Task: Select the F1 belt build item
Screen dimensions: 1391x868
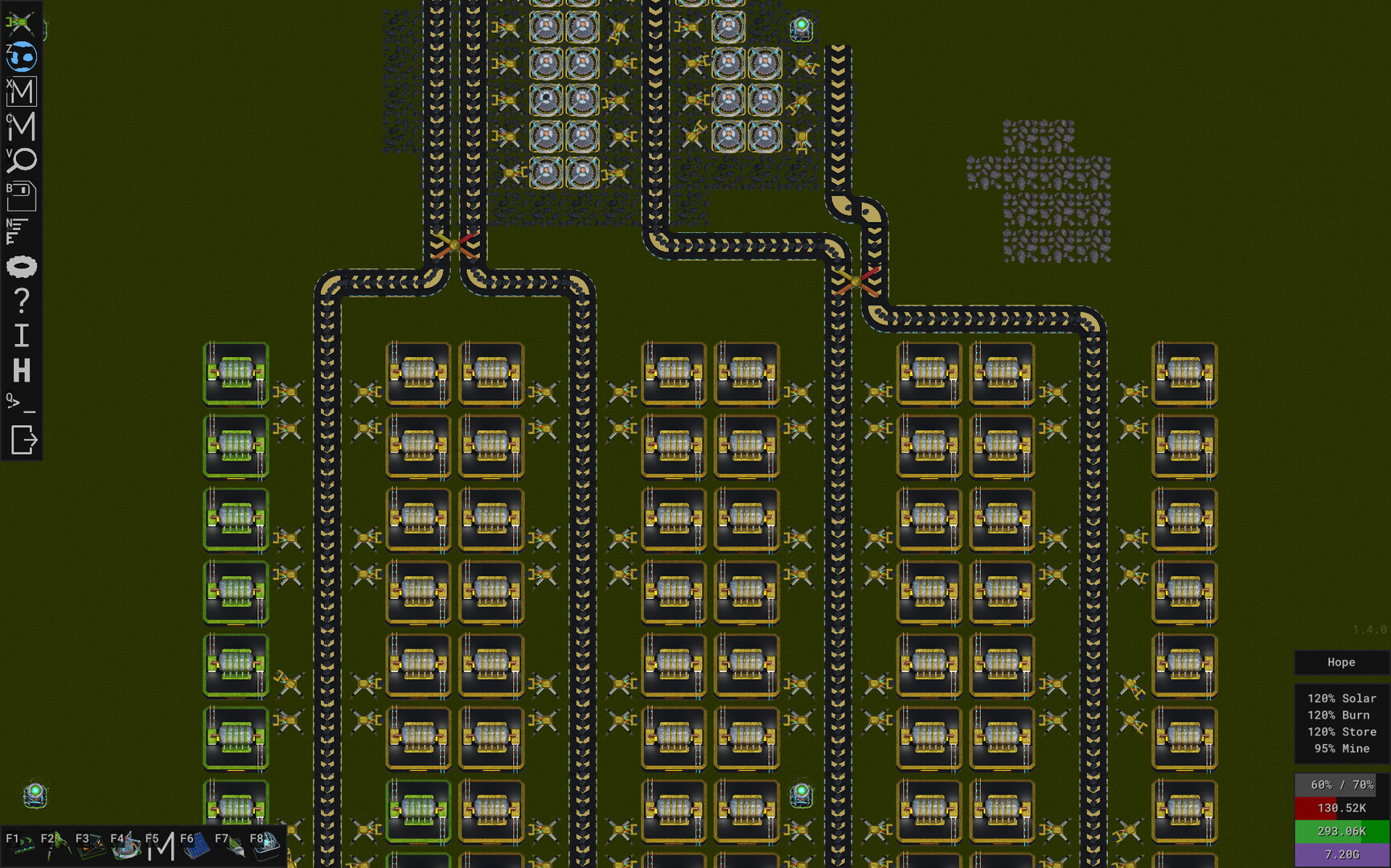Action: point(21,844)
